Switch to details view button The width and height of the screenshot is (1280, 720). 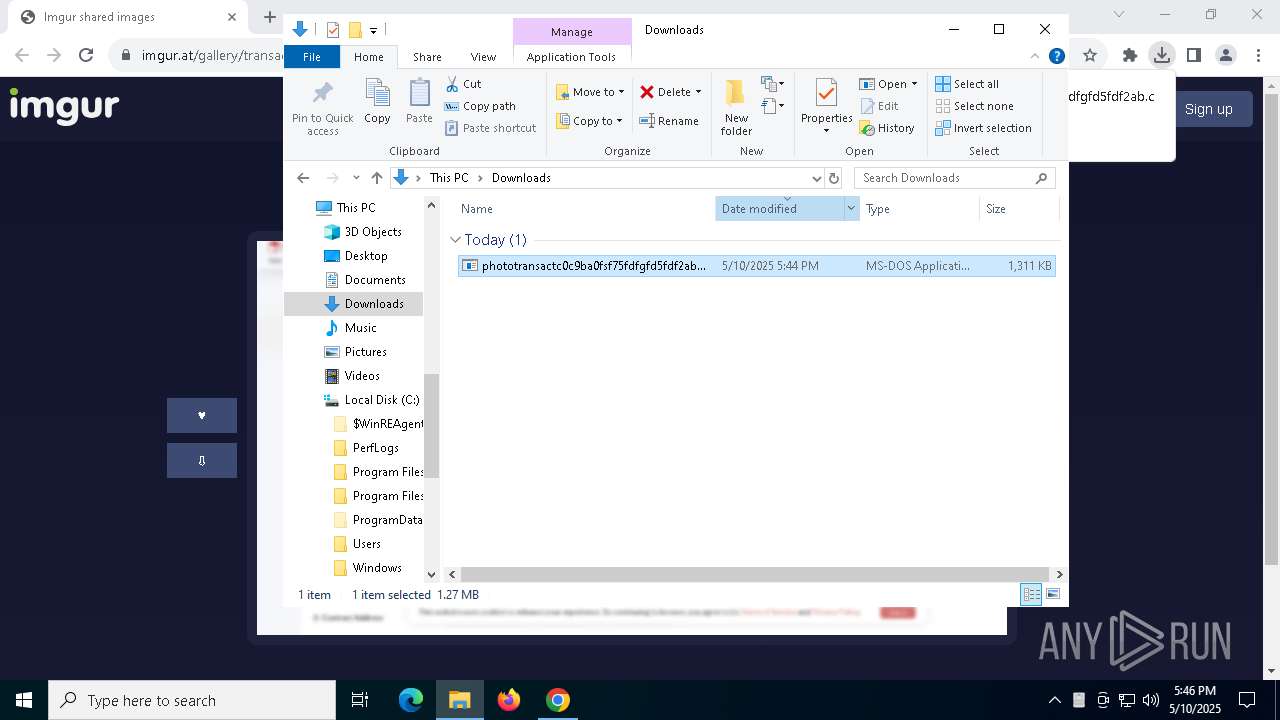1031,594
